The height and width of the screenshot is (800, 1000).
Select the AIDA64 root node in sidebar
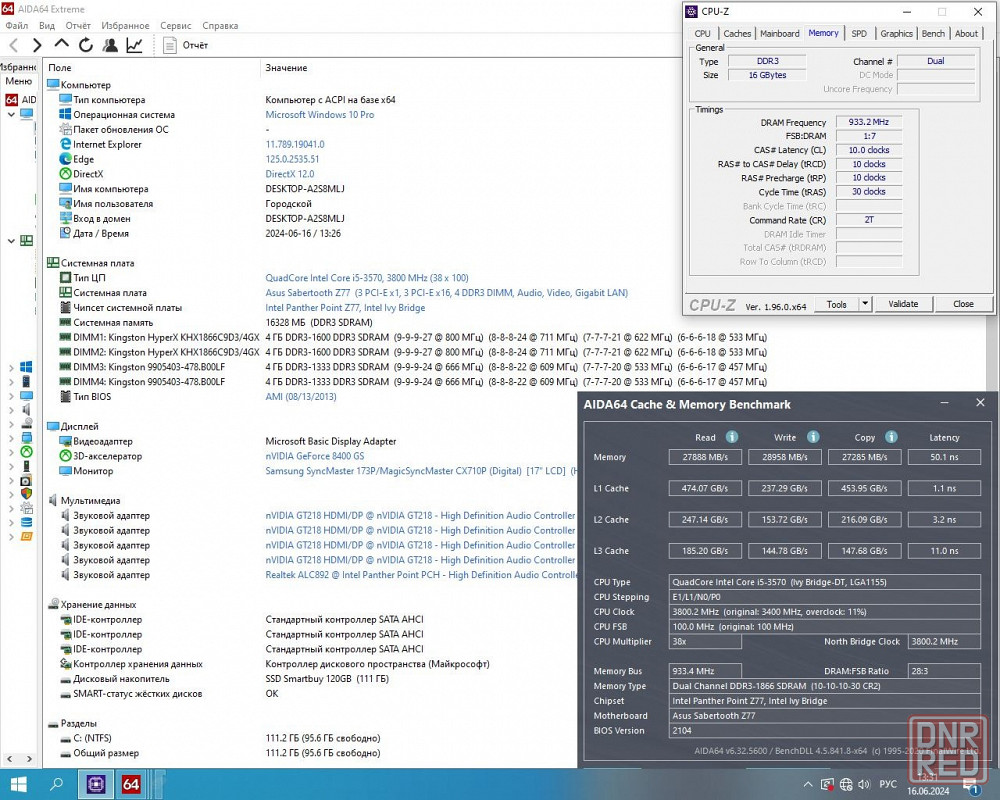tap(20, 100)
